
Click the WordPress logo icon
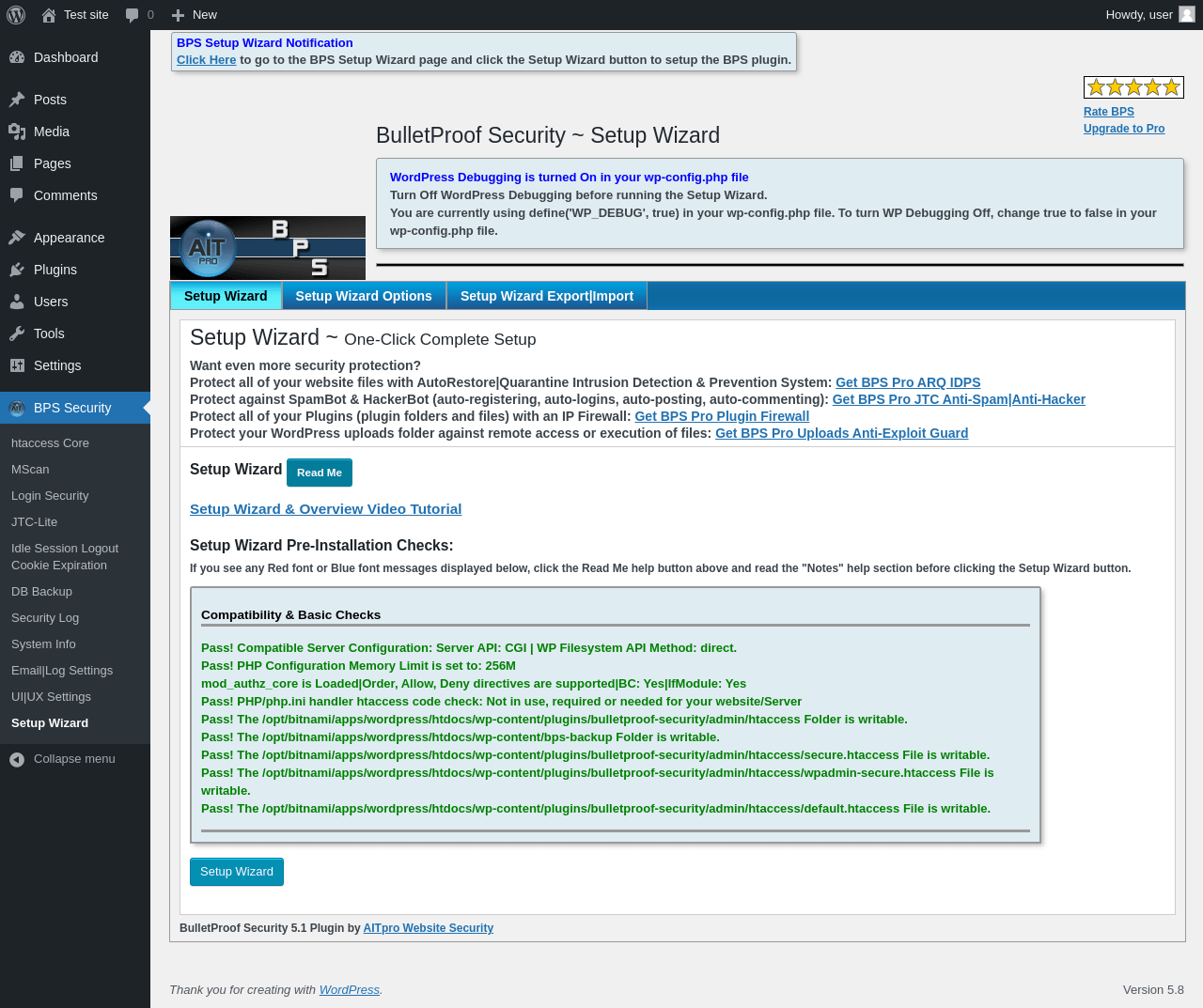point(16,15)
